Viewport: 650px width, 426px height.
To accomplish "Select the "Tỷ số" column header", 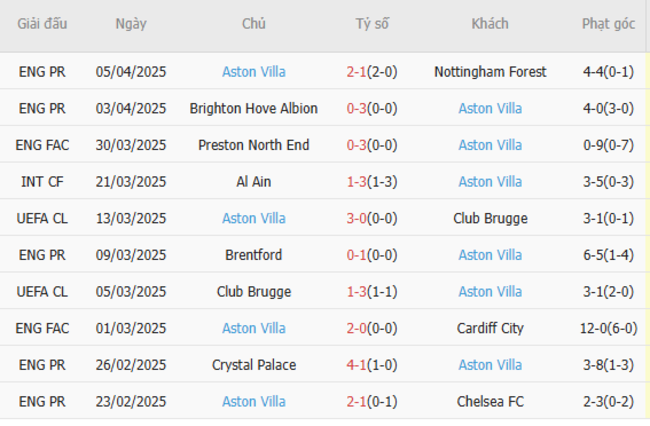I will 372,24.
